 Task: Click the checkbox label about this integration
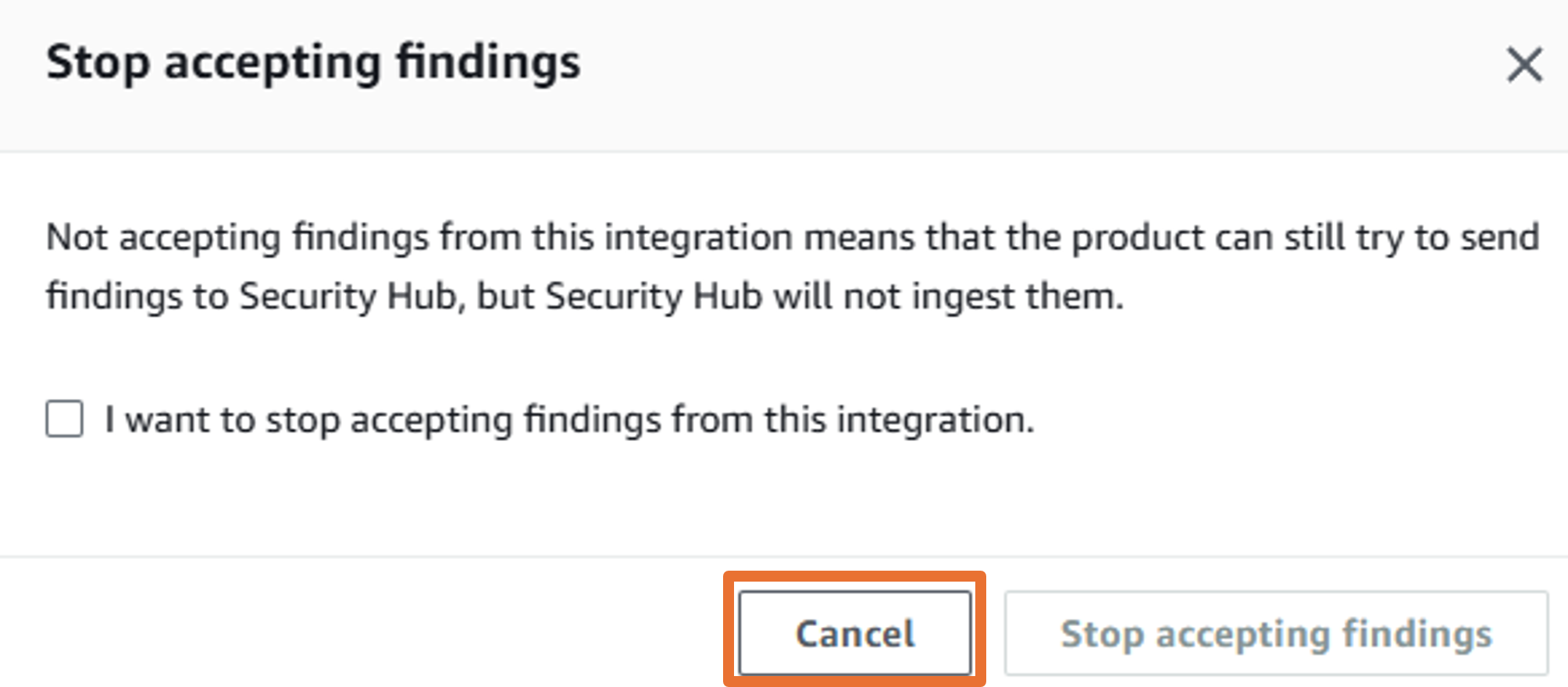pos(569,420)
